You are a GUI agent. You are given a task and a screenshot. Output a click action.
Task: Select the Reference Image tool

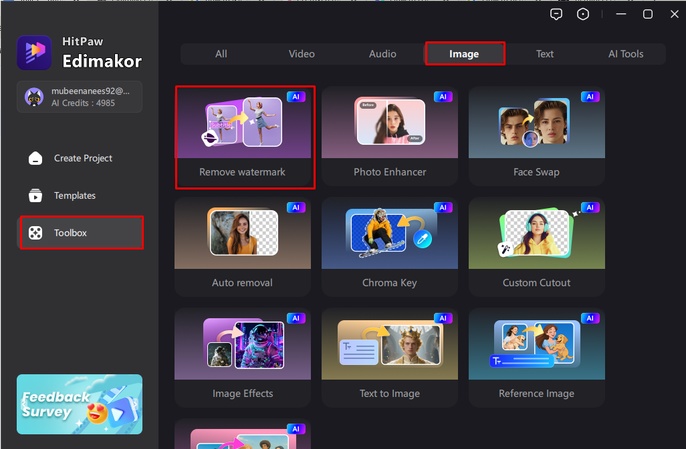coord(536,357)
